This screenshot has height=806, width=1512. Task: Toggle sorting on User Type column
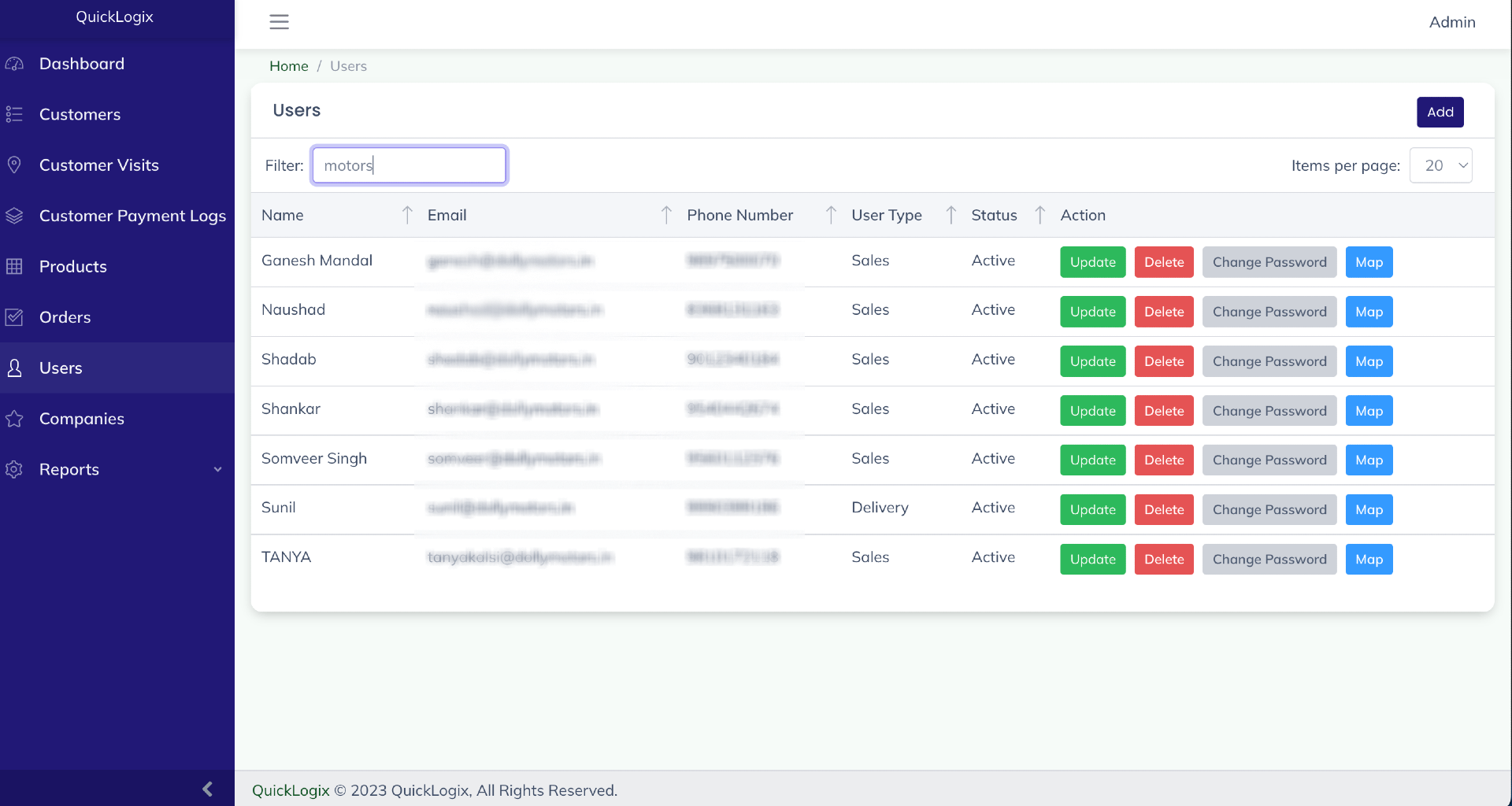tap(951, 215)
